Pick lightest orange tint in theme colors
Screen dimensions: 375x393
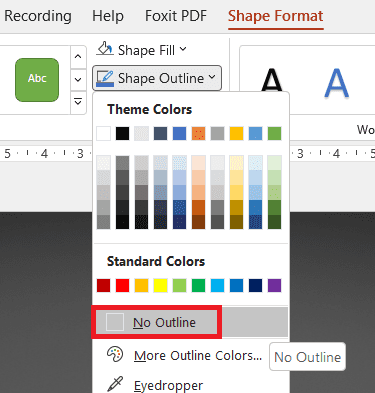click(x=198, y=163)
